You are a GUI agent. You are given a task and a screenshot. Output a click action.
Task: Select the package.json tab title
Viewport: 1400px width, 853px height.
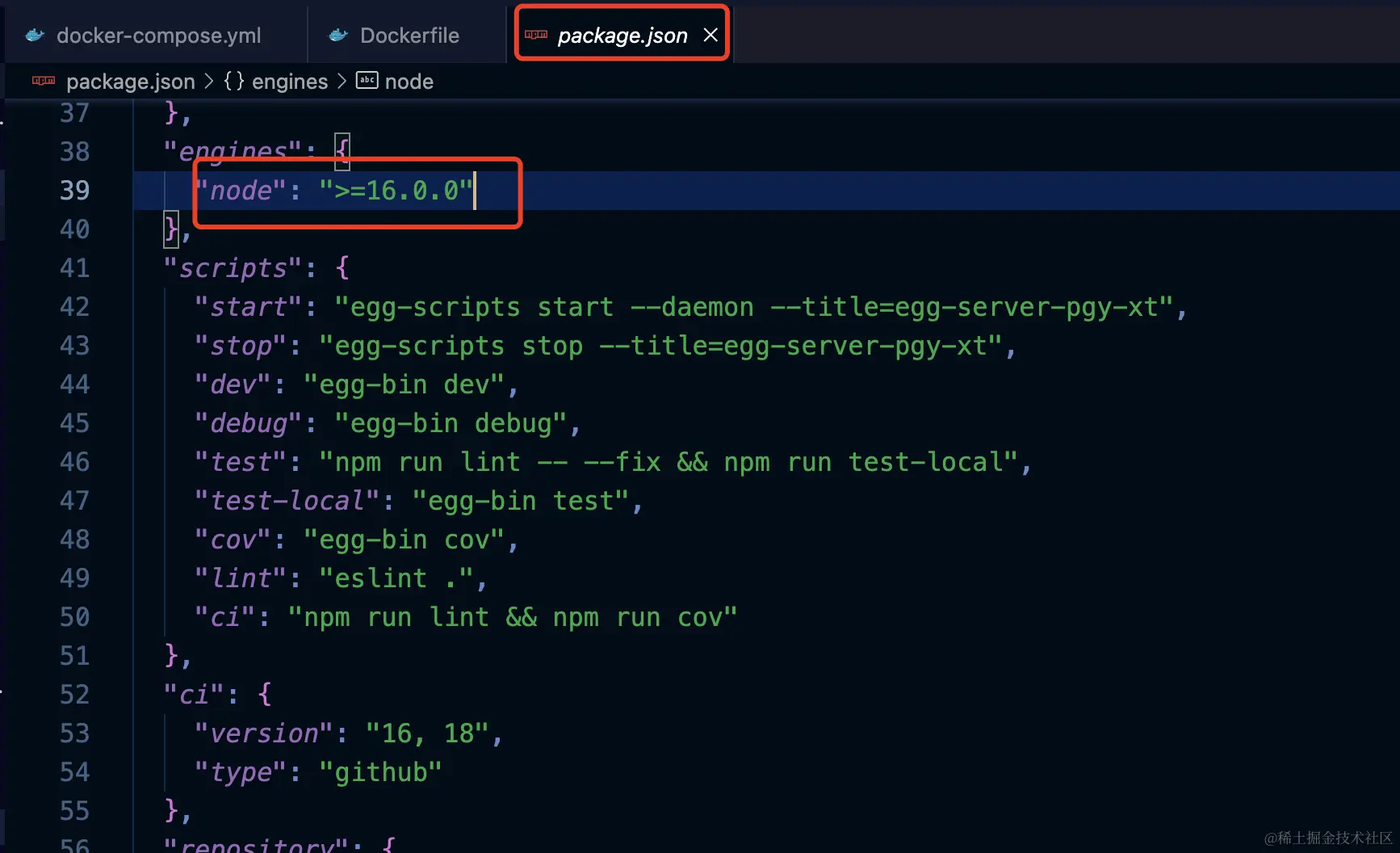[622, 36]
